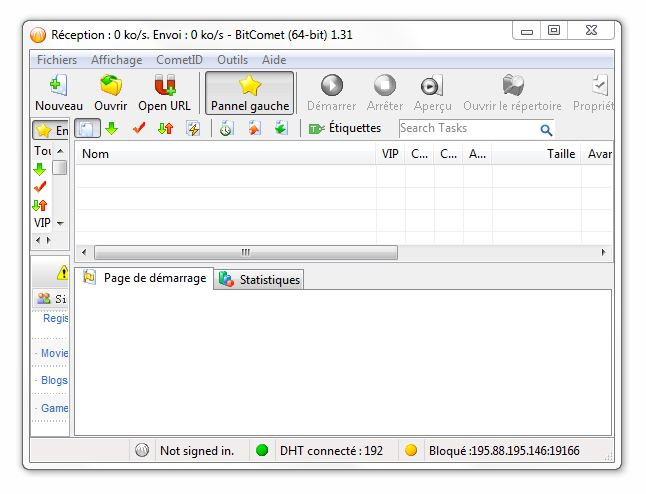The width and height of the screenshot is (646, 494).
Task: Click the yellow blocked port indicator
Action: point(411,450)
